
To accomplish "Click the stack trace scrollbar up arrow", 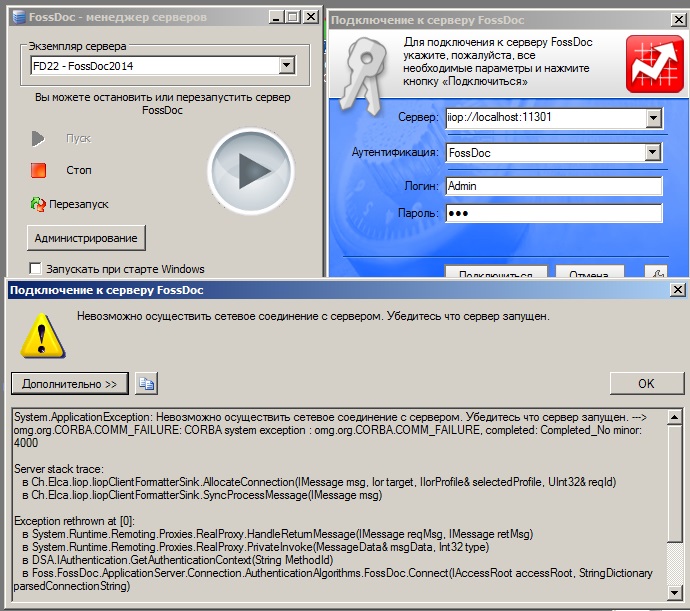I will pyautogui.click(x=675, y=417).
